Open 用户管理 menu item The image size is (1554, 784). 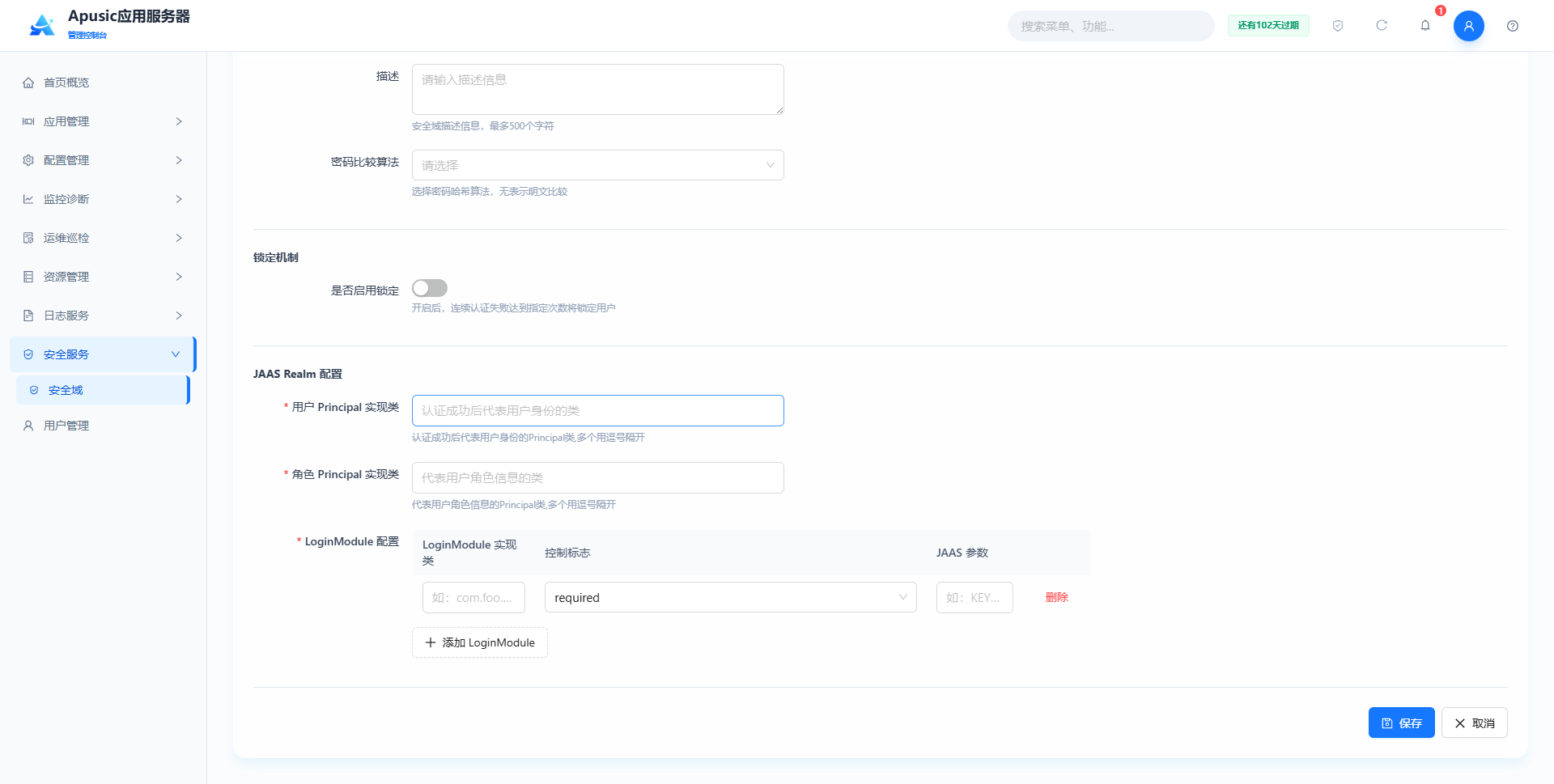click(x=103, y=426)
